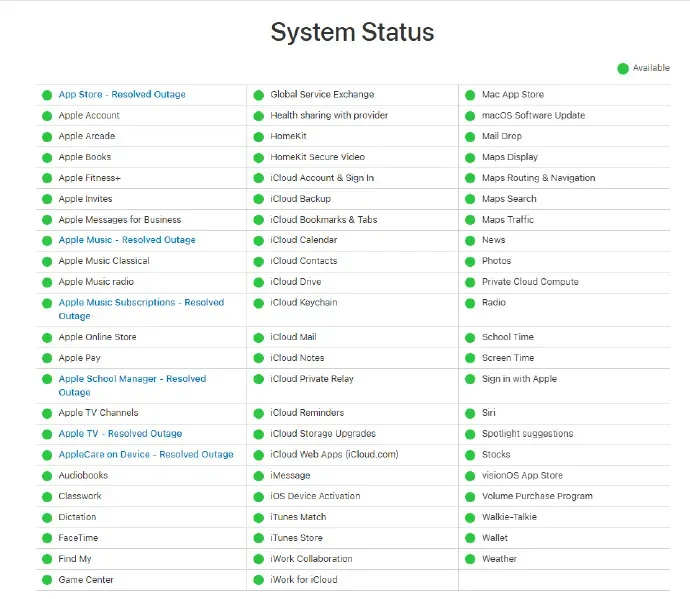
Task: Select the HomeKit Secure Video entry
Action: (x=317, y=157)
